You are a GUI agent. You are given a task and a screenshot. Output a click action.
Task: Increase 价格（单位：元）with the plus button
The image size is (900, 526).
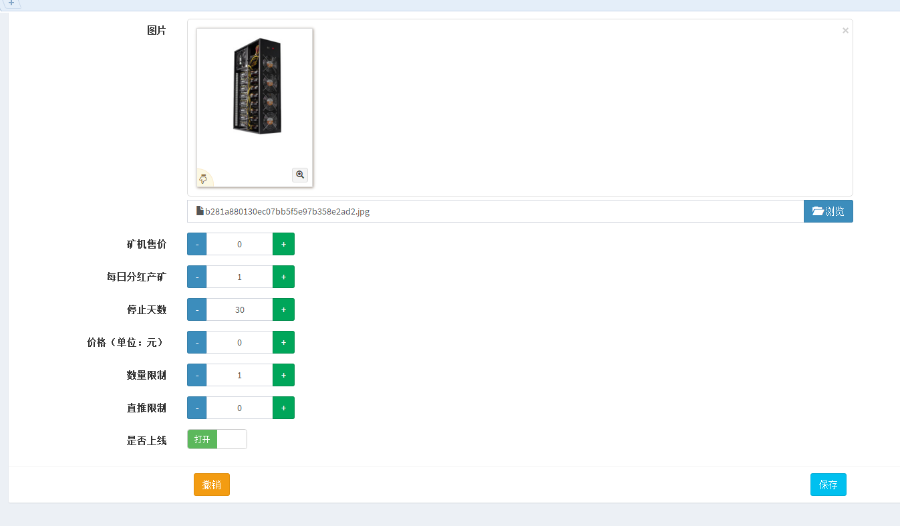click(283, 343)
